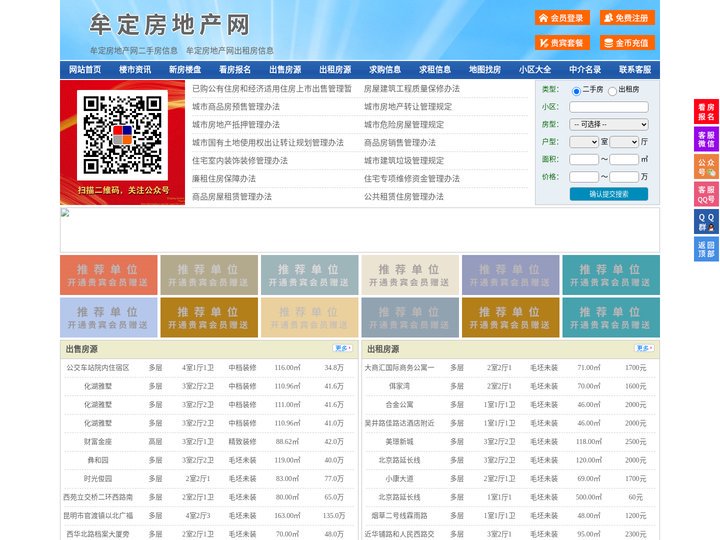Open the 财富金座 sale listing

pyautogui.click(x=98, y=442)
